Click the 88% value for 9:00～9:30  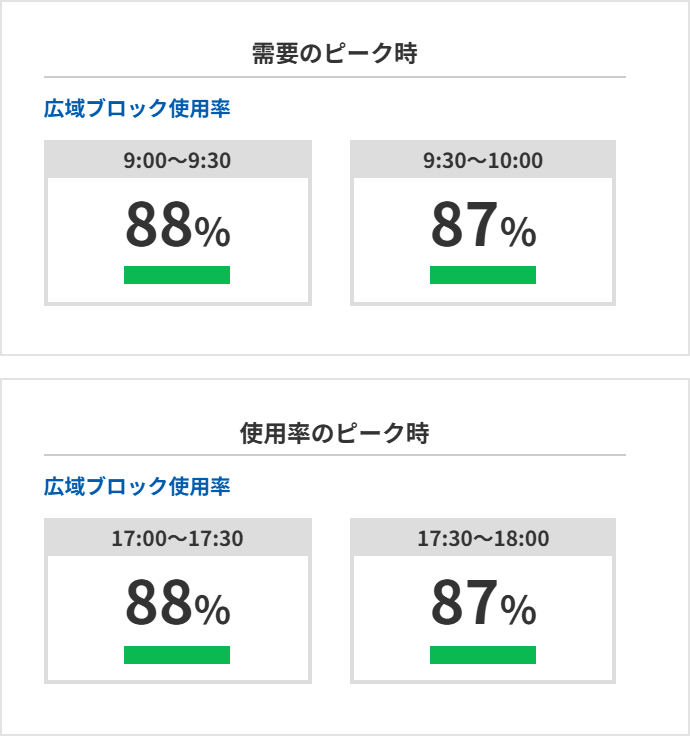click(177, 224)
